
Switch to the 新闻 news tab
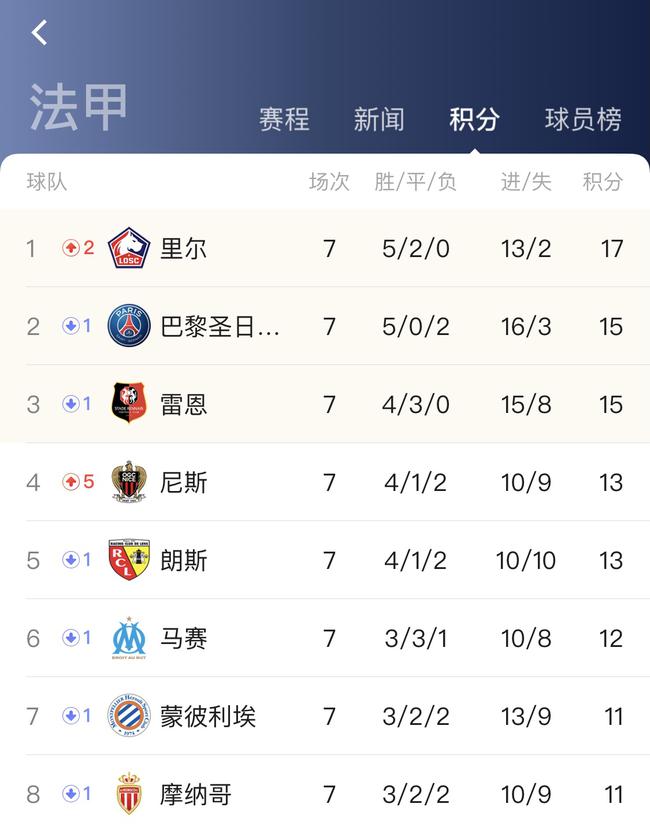click(379, 119)
